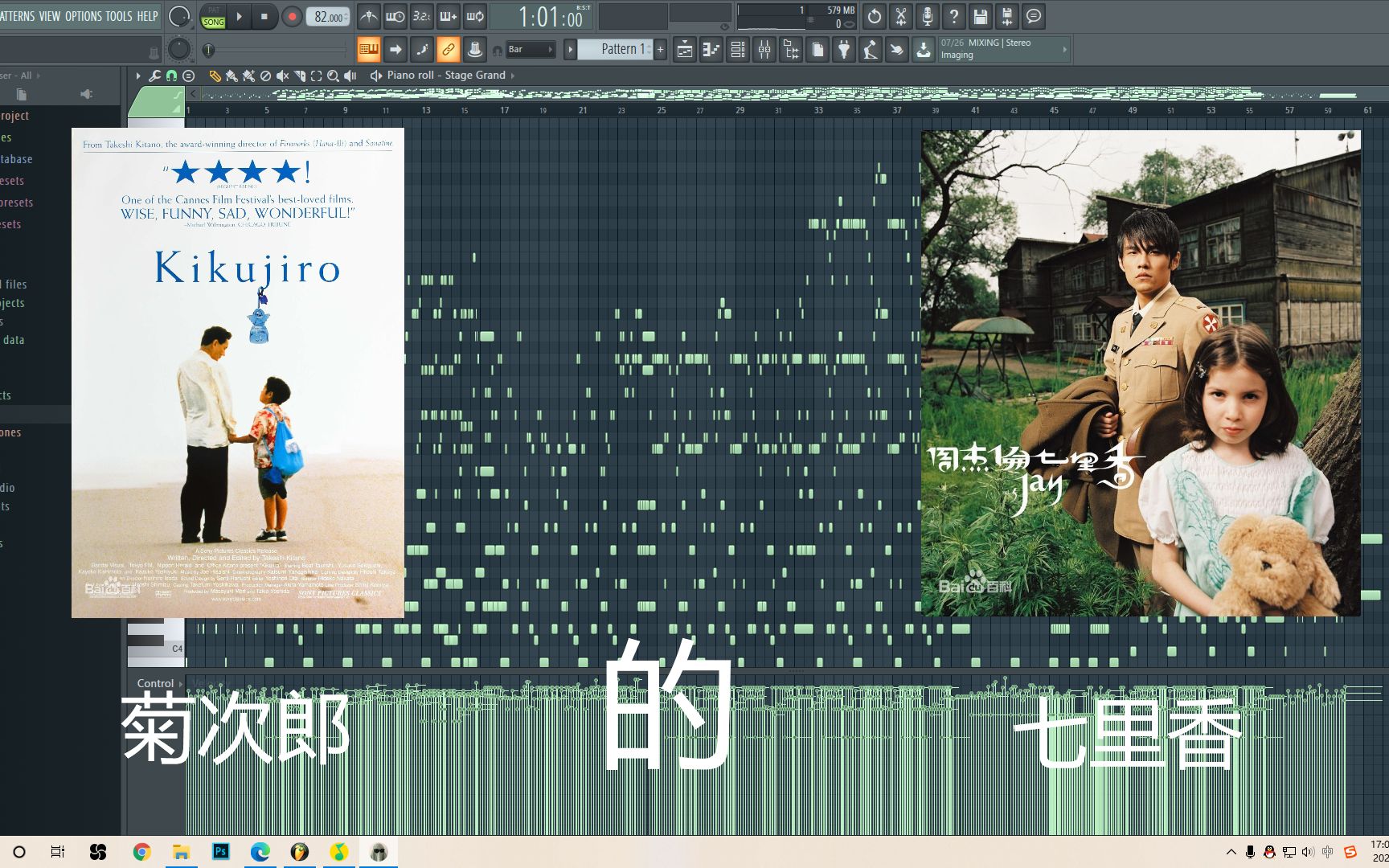
Task: Open the global snap Bar dropdown
Action: pyautogui.click(x=531, y=50)
